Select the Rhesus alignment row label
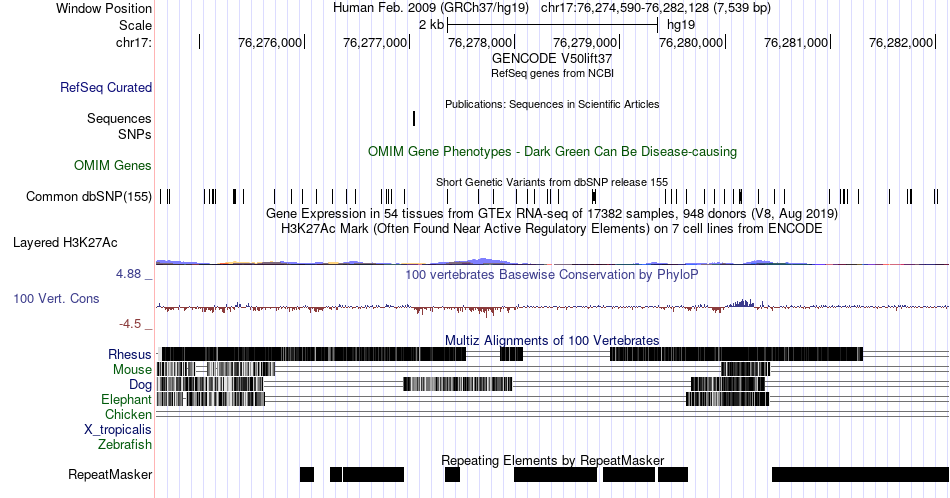This screenshot has height=498, width=950. [x=130, y=354]
